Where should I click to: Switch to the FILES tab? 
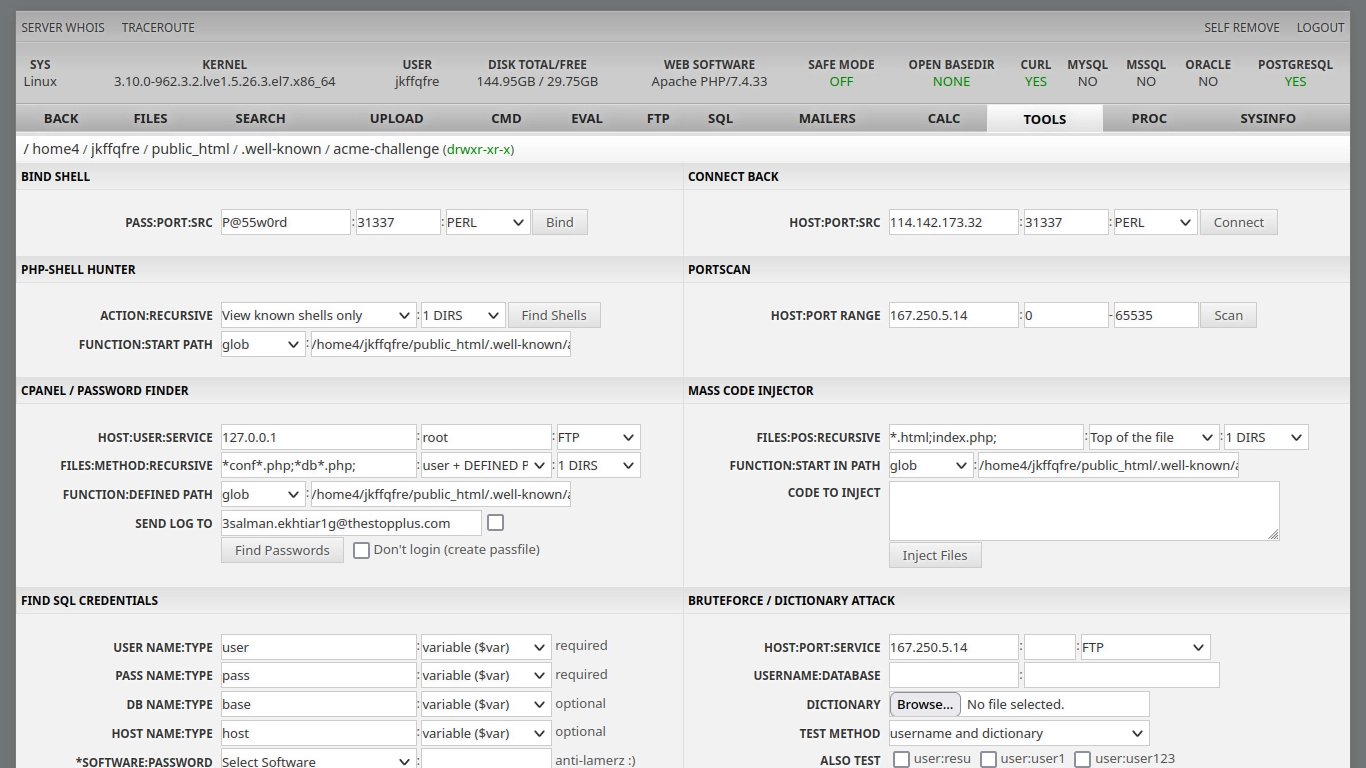point(150,118)
